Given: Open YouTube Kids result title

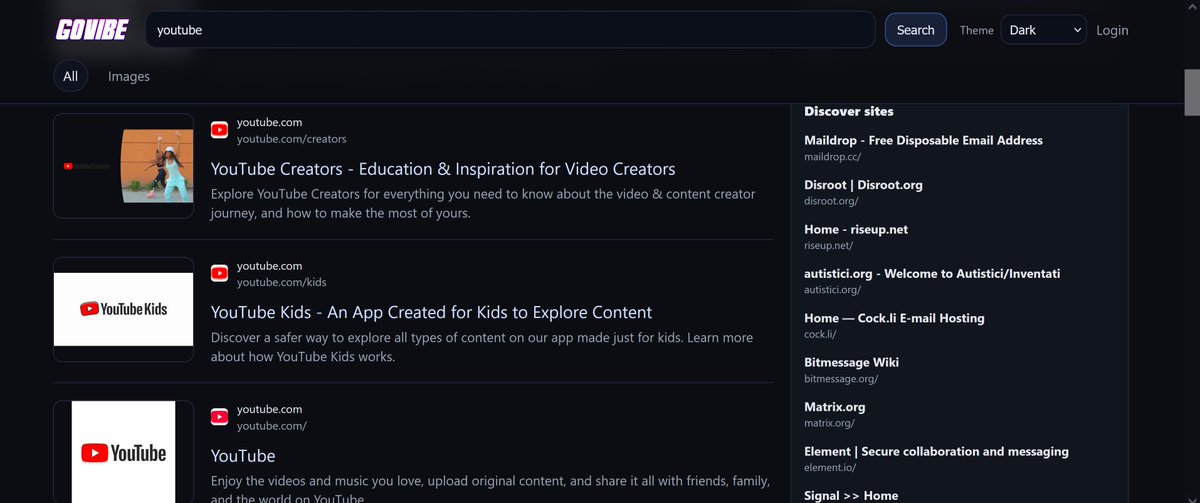Looking at the screenshot, I should (x=431, y=312).
